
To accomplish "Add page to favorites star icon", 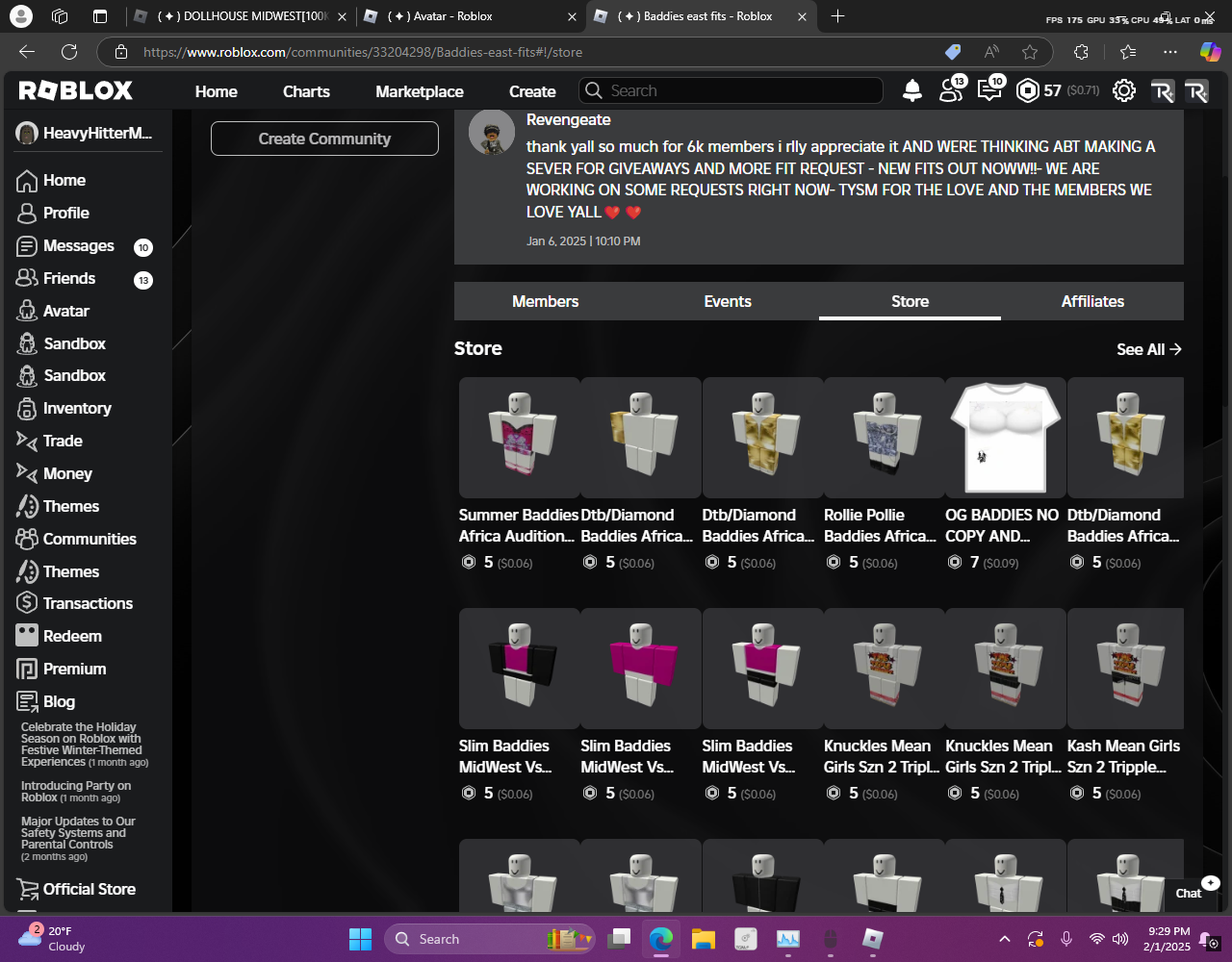I will (x=1030, y=52).
